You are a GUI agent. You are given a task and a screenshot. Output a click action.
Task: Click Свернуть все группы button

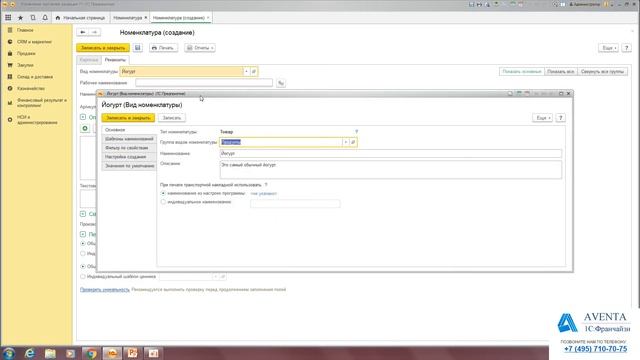click(x=602, y=71)
